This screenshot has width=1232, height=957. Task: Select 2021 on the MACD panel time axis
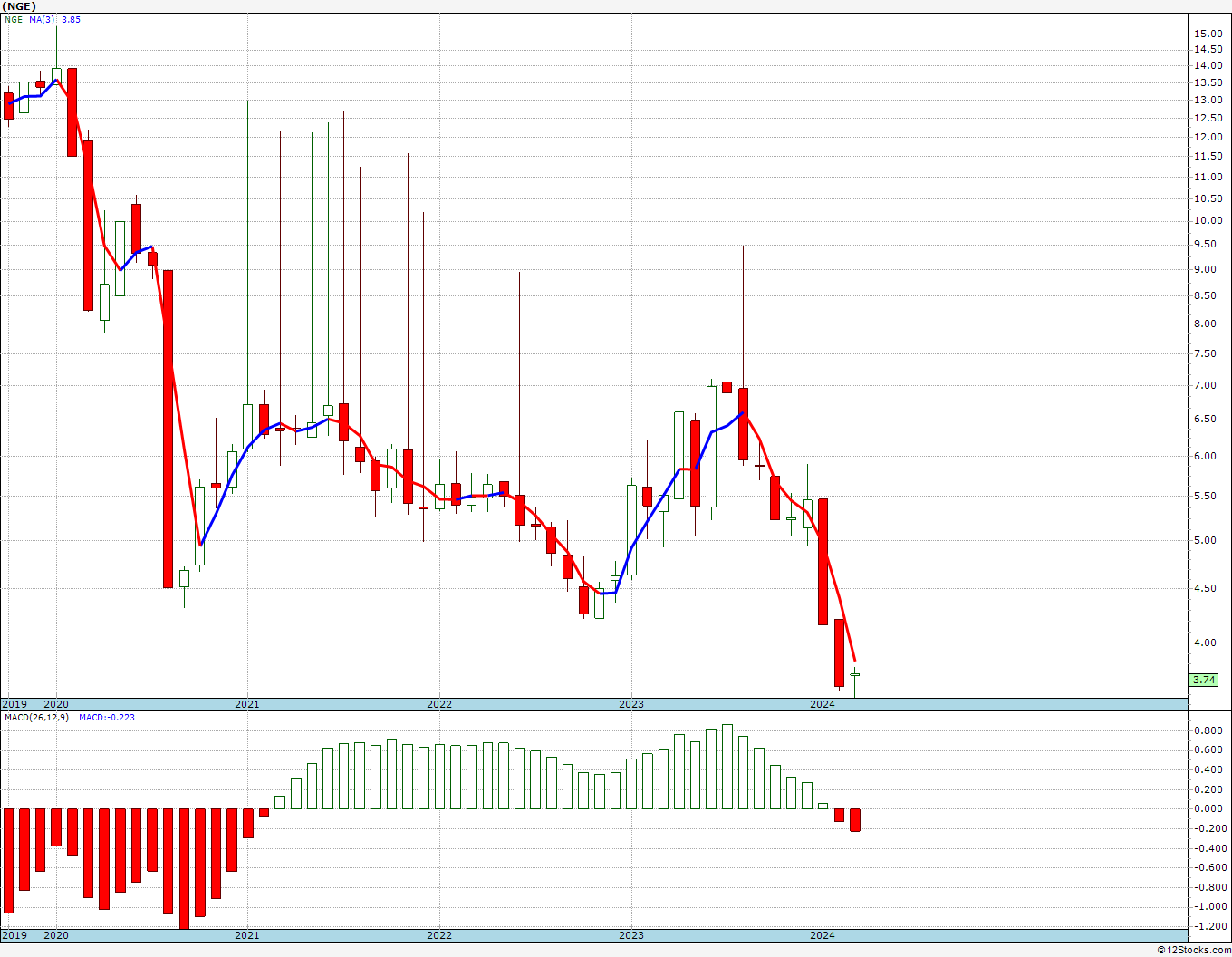click(247, 934)
